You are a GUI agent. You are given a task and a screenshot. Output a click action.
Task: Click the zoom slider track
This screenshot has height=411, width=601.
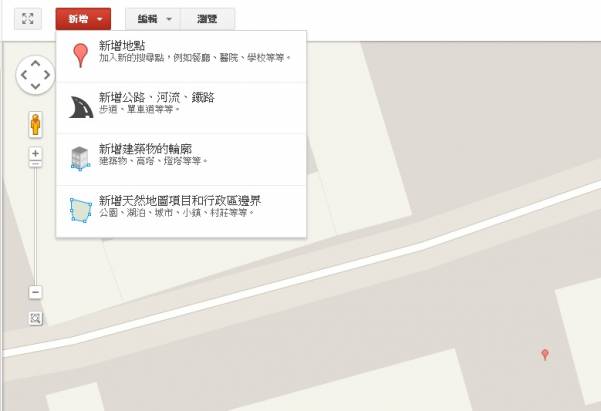point(35,226)
